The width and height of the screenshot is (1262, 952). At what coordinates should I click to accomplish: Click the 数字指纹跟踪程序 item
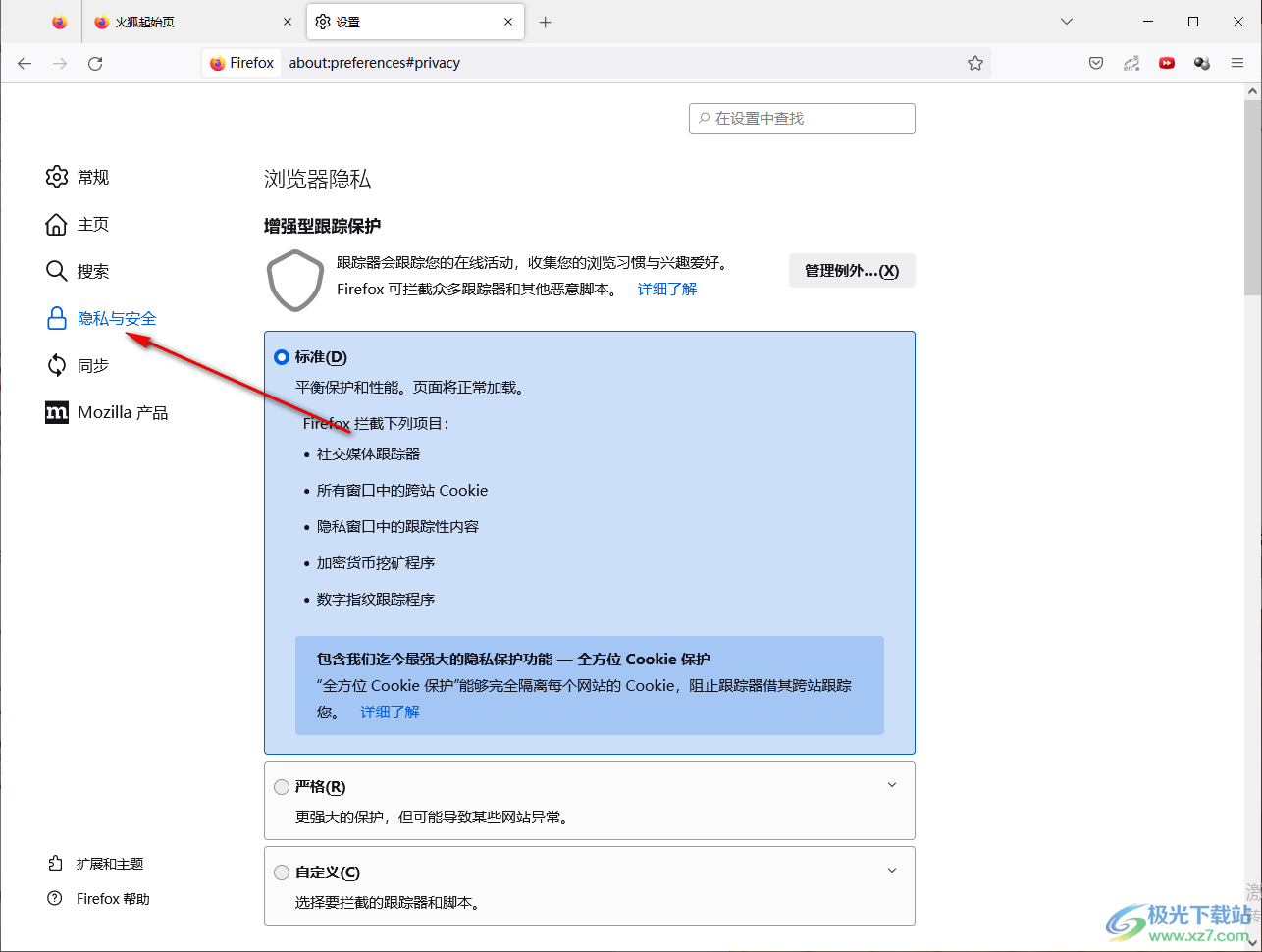(x=376, y=600)
